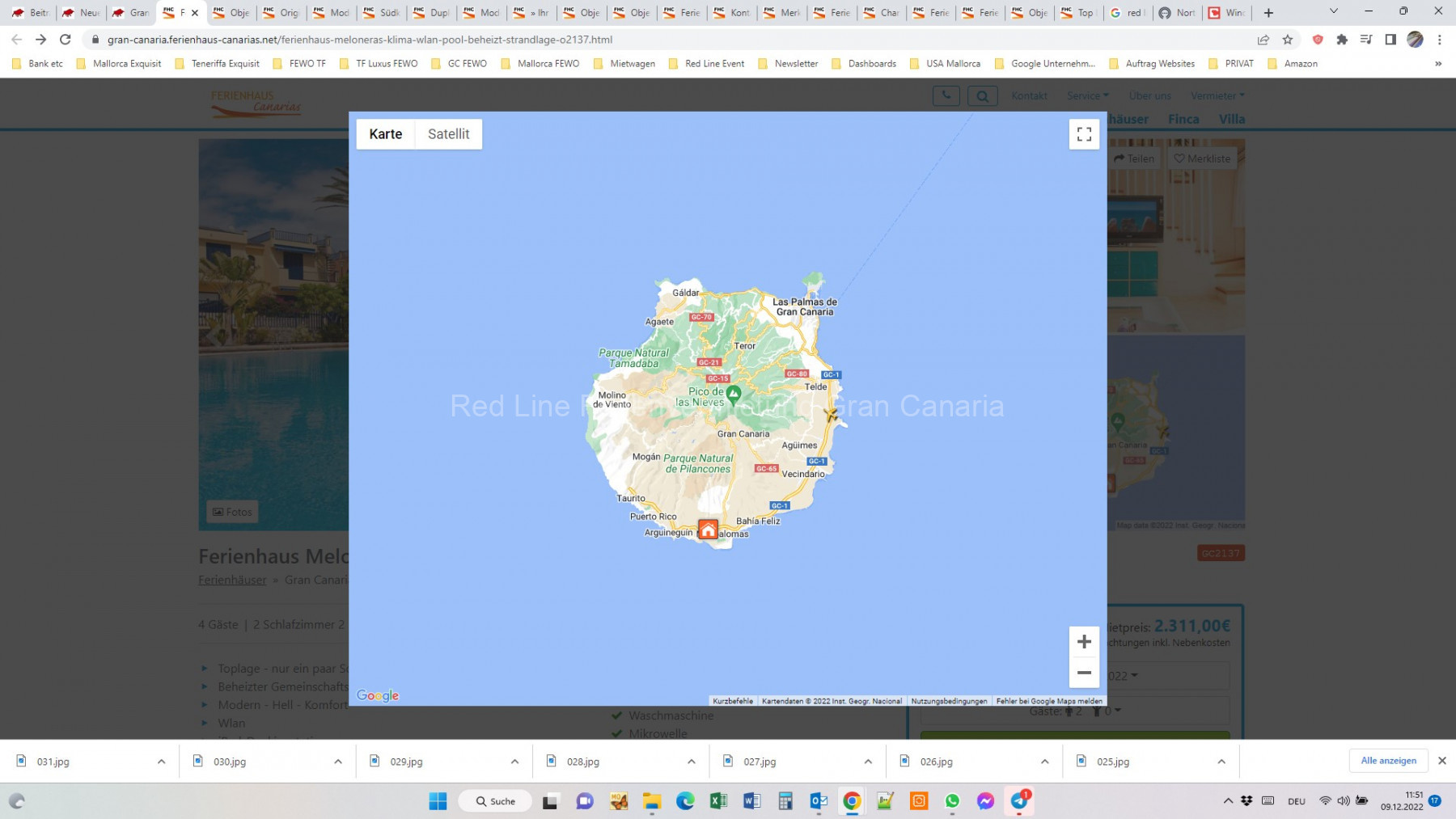Open the Mallorca Exquisit bookmark folder

point(119,63)
